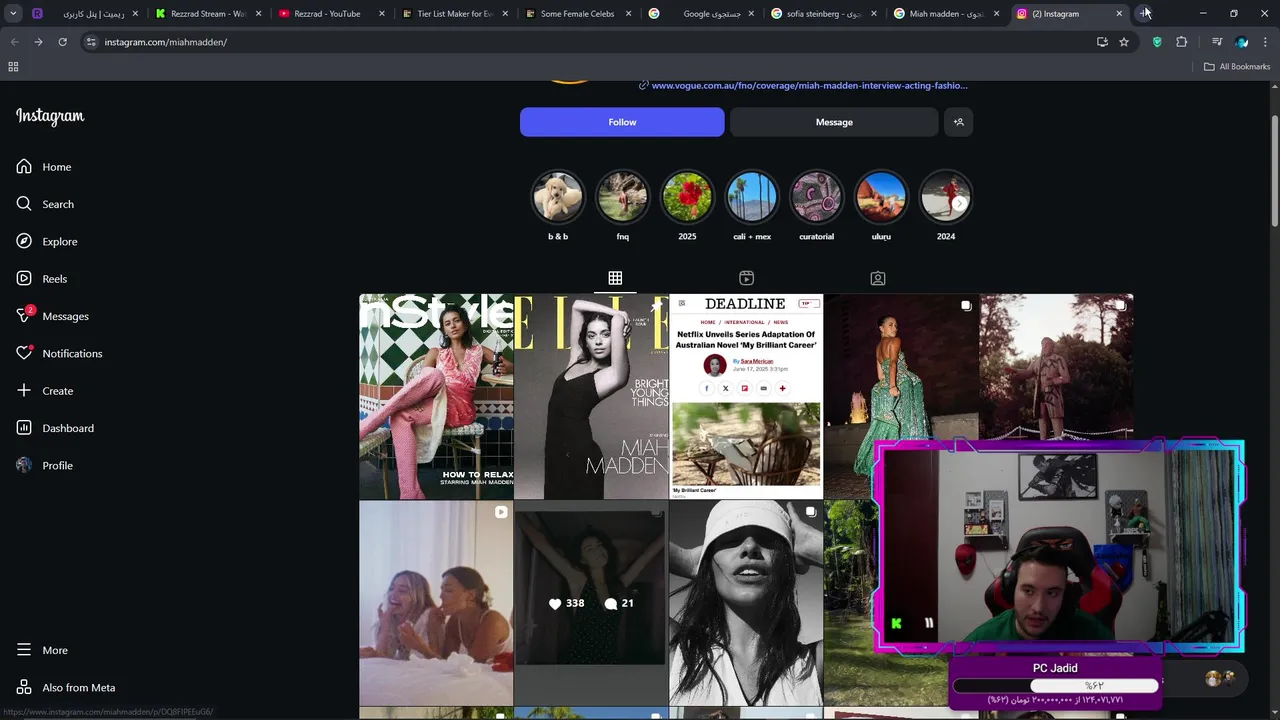Viewport: 1280px width, 720px height.
Task: Open the browser three-dot menu
Action: click(1265, 42)
